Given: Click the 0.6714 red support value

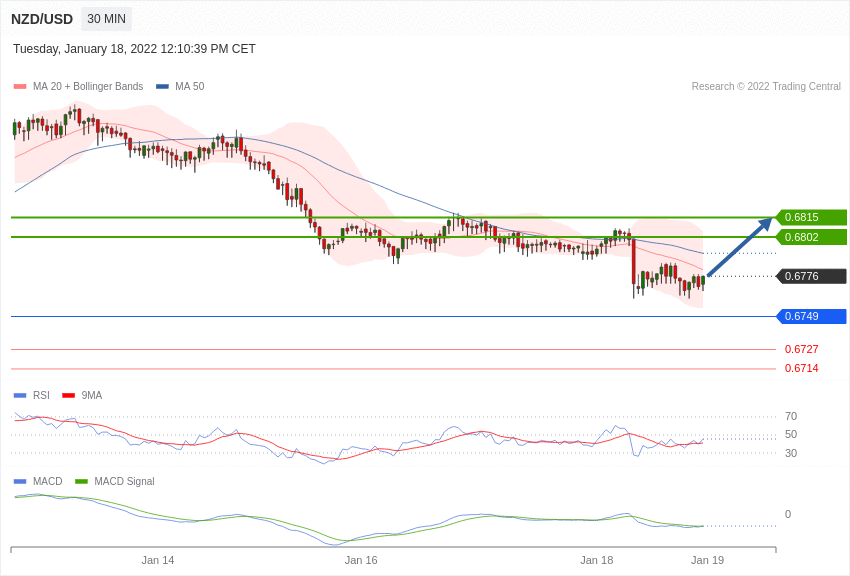Looking at the screenshot, I should (x=801, y=368).
